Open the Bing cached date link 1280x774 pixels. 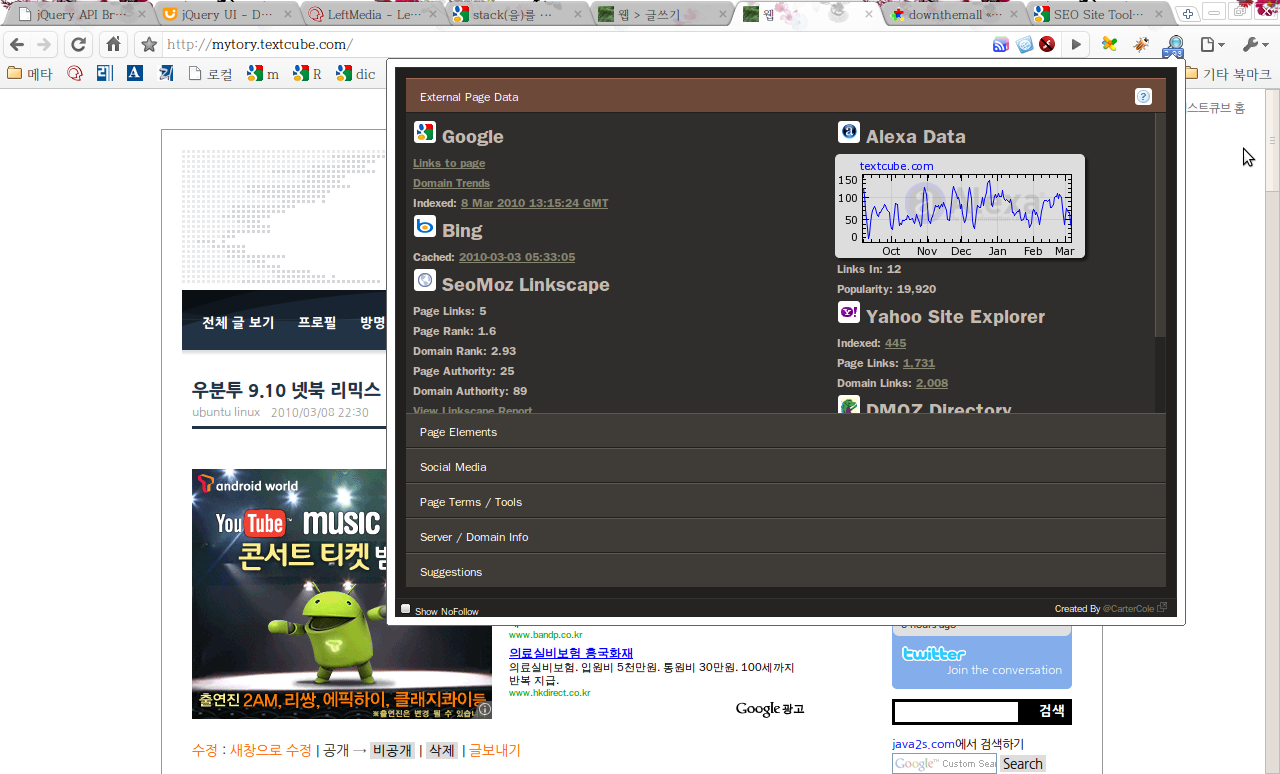517,257
